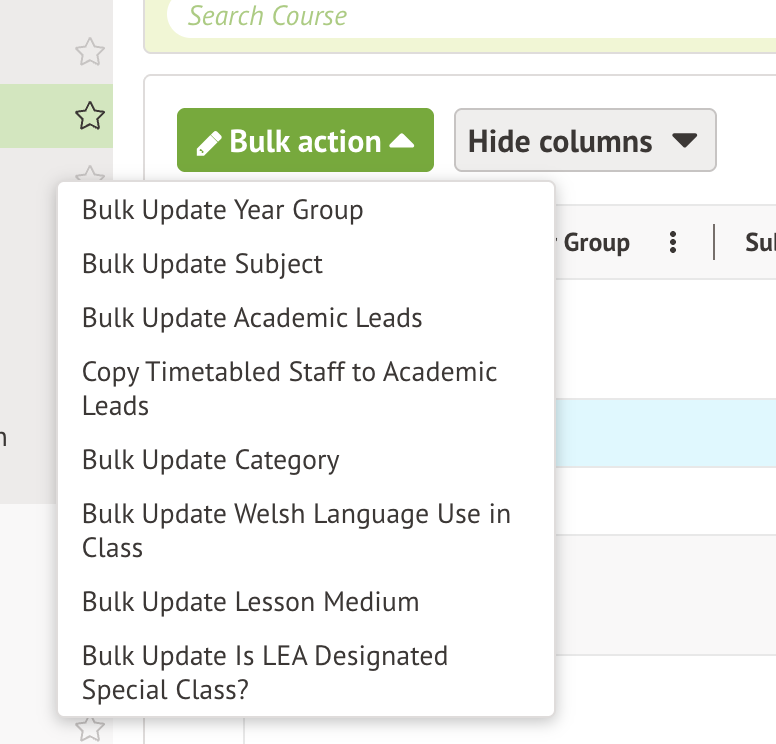Select Bulk Update Academic Leads
The width and height of the screenshot is (776, 744).
[x=252, y=318]
